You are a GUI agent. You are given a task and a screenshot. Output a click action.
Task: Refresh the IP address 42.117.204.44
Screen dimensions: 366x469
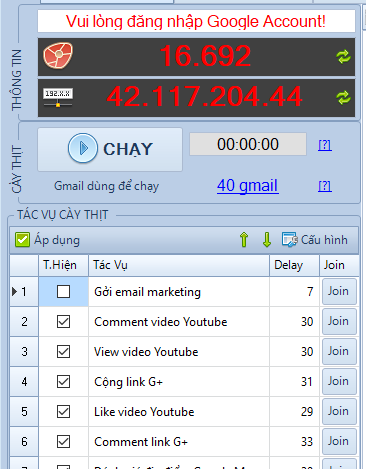point(343,98)
